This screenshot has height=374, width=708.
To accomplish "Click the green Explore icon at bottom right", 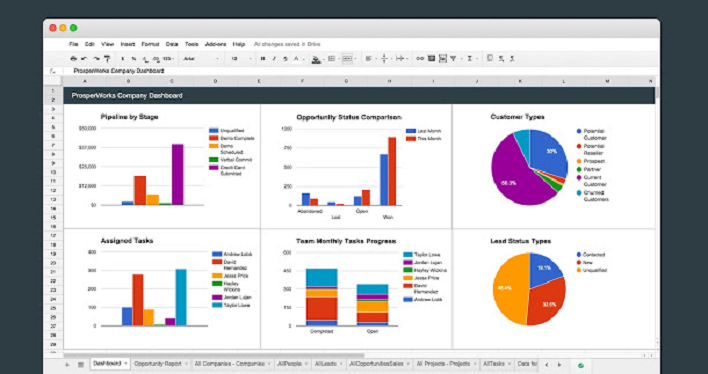I will coord(581,365).
